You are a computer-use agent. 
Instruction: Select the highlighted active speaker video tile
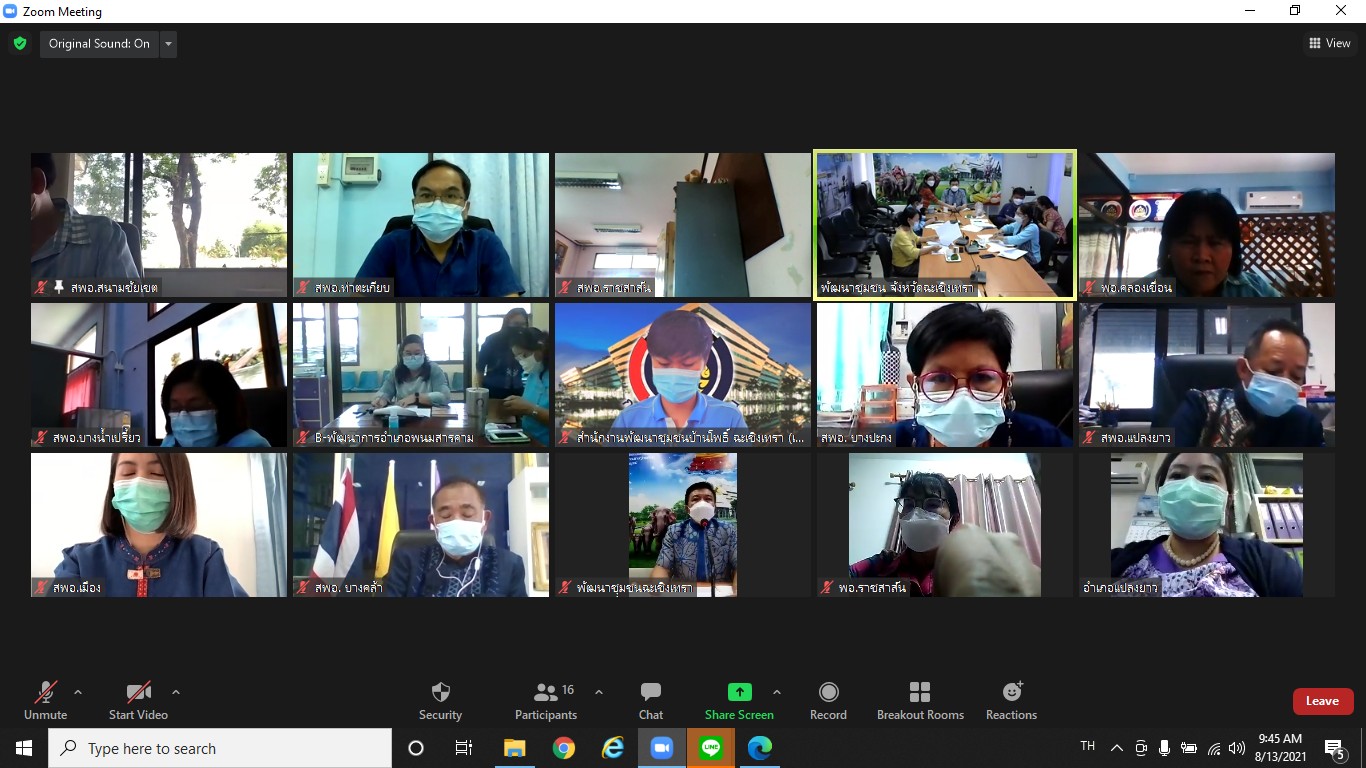tap(945, 225)
